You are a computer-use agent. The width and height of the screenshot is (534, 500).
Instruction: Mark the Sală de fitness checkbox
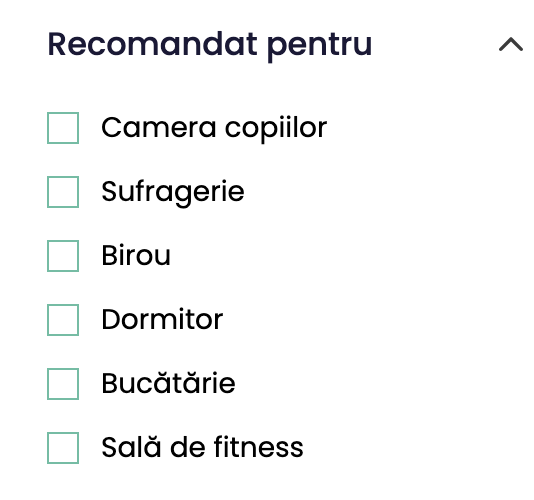63,448
